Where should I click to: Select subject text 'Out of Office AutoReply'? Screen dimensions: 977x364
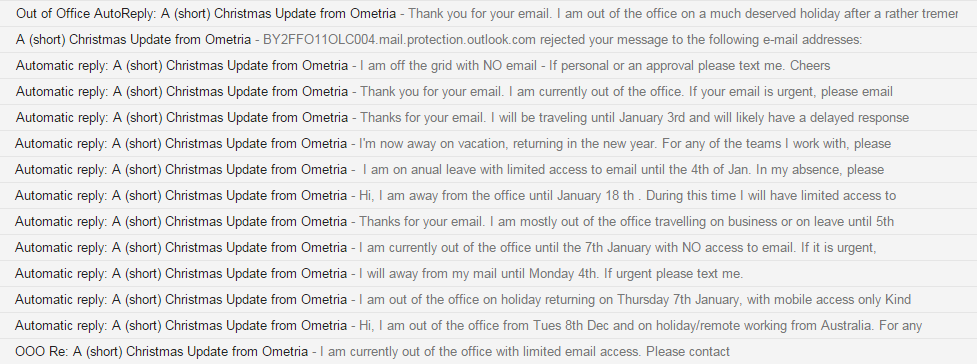click(85, 13)
